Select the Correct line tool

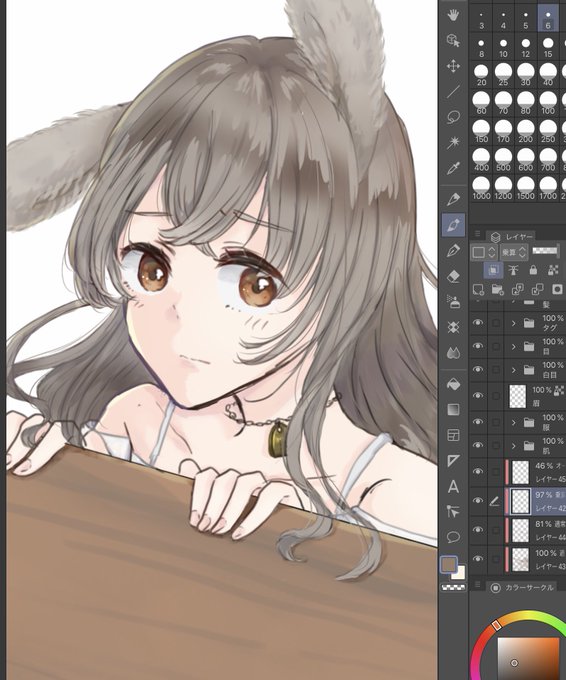453,512
